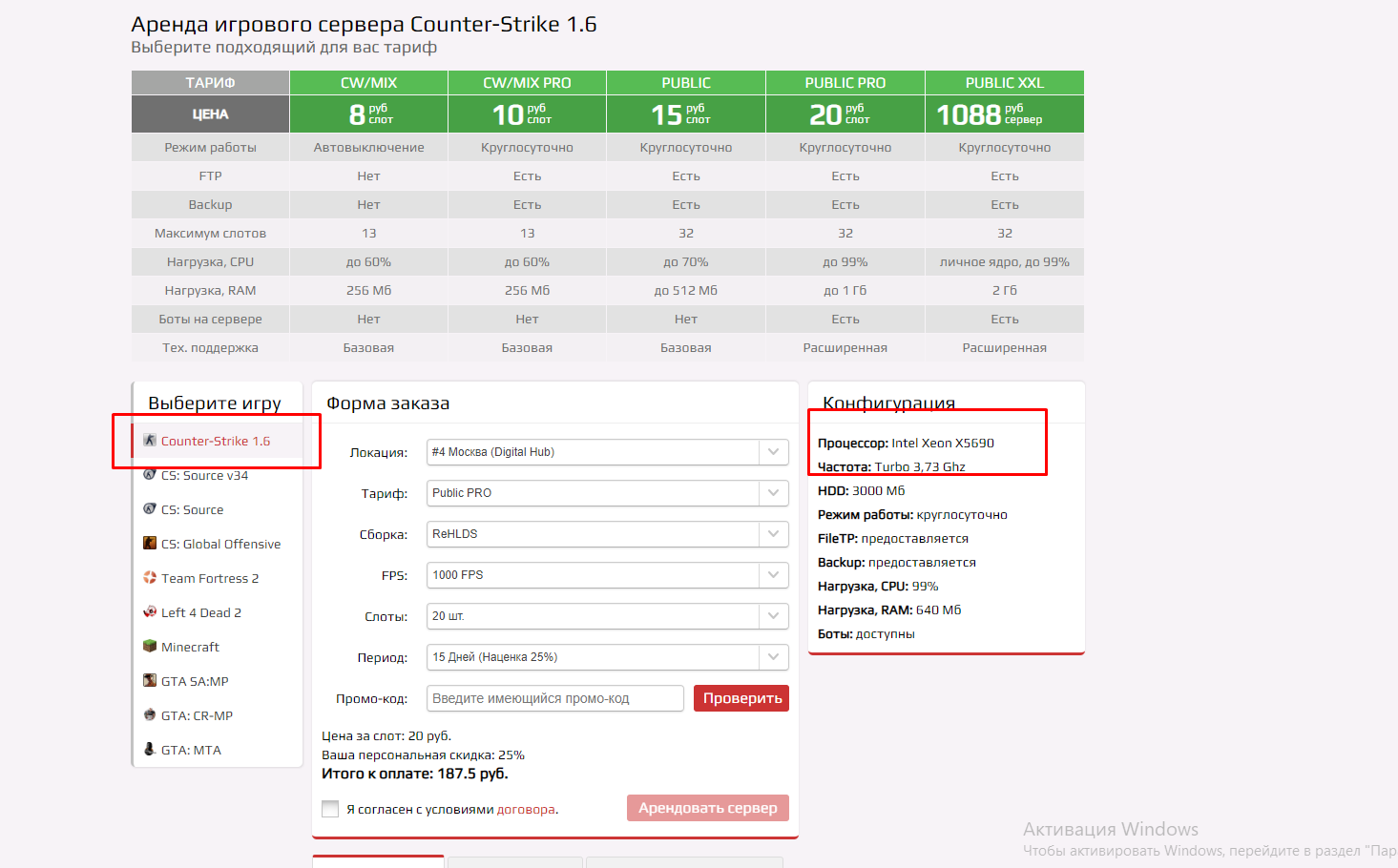Select the PUBLIC PRO tariff column header
Screen dimensions: 1398x868
tap(845, 83)
